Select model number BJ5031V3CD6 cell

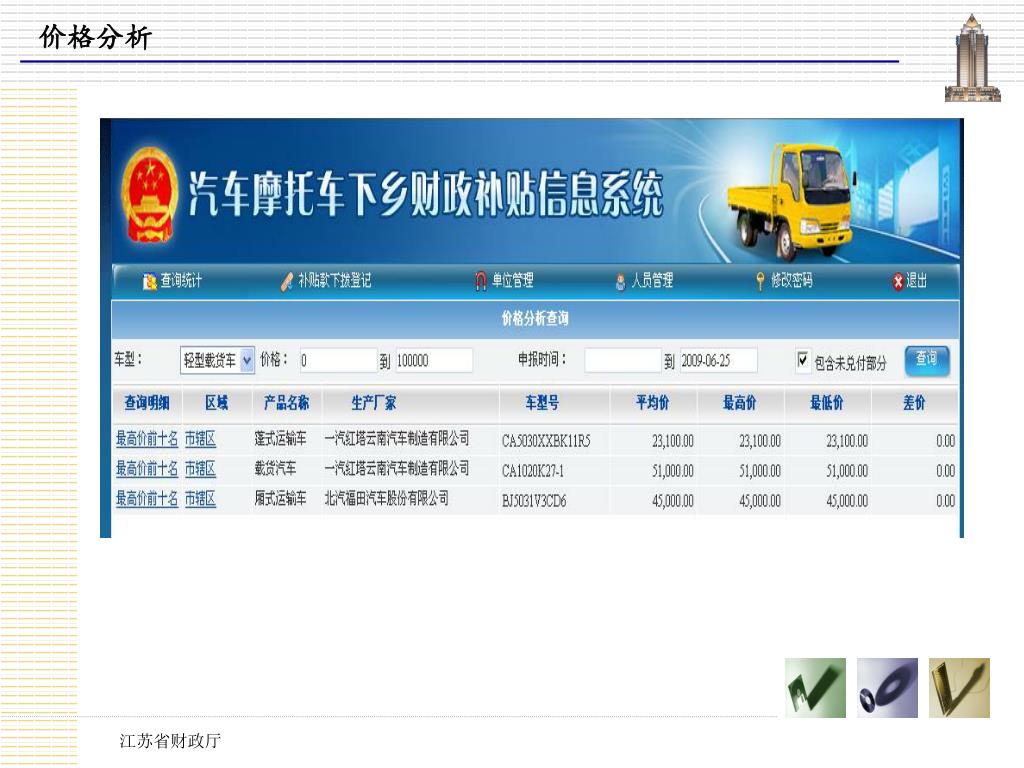click(534, 501)
